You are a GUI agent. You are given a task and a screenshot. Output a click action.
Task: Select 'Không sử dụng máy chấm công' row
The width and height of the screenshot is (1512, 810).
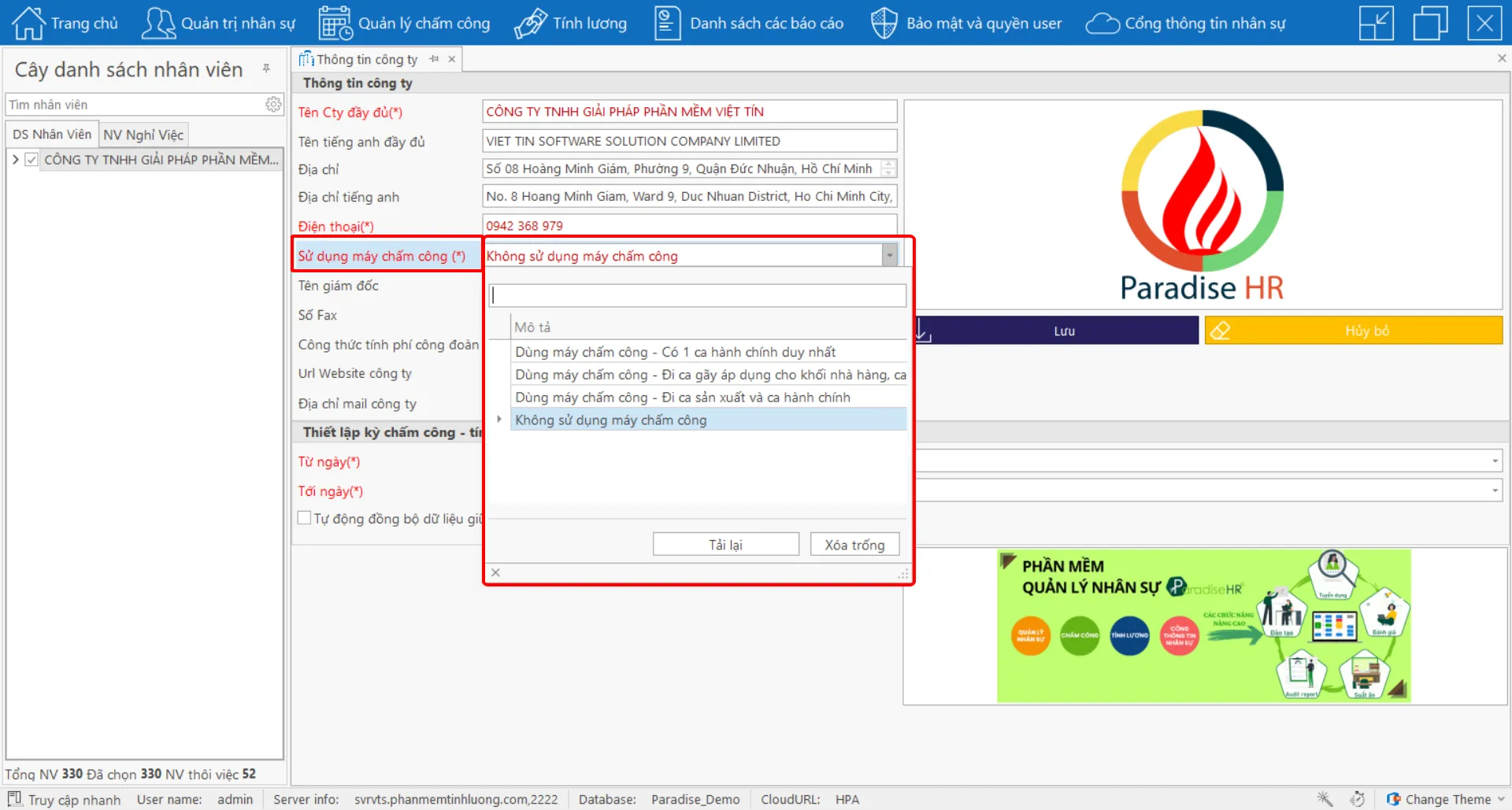709,420
